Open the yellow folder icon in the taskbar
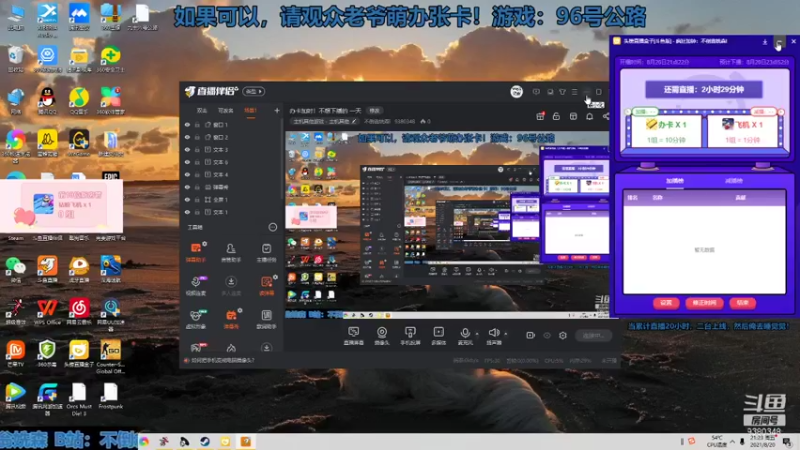 tap(225, 442)
